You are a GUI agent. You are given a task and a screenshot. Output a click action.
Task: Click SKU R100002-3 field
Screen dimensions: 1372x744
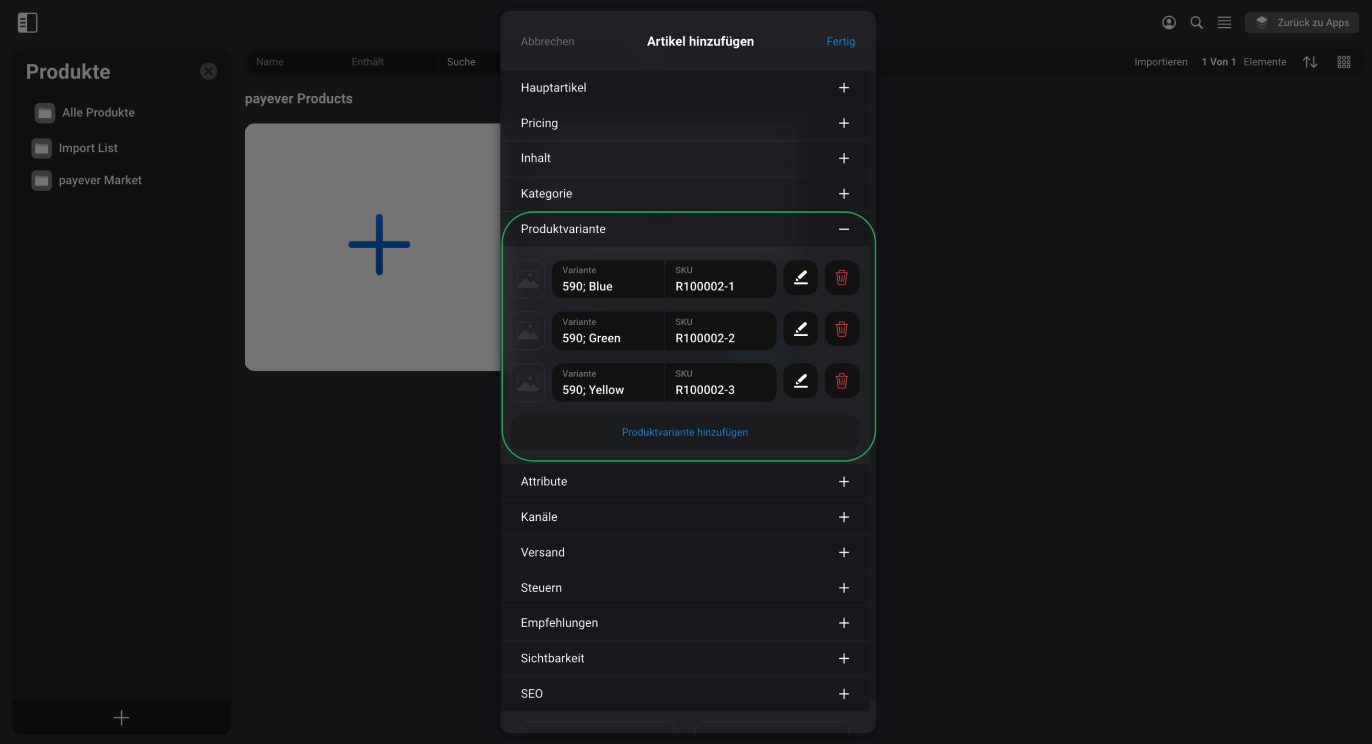pyautogui.click(x=721, y=382)
